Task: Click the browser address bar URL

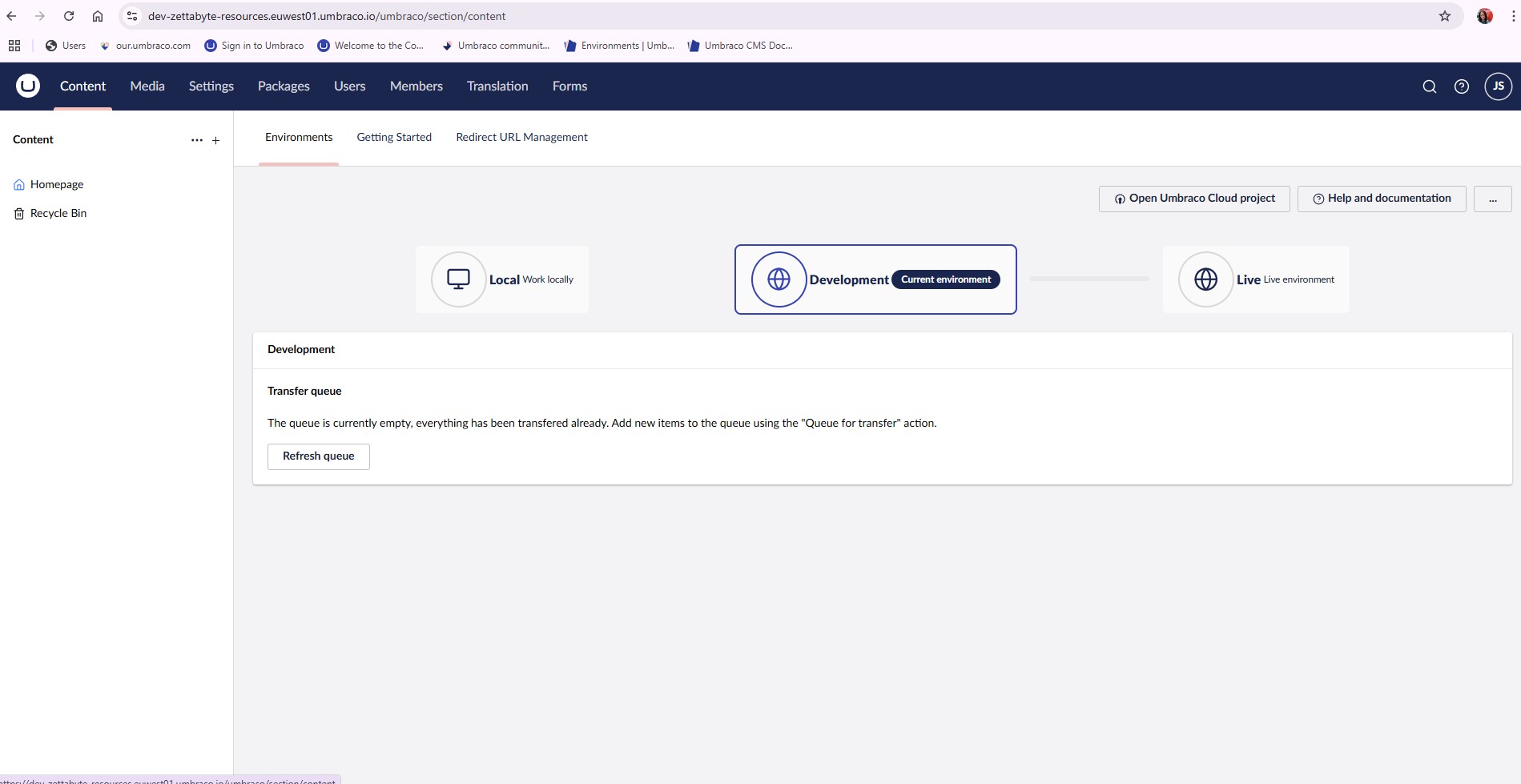Action: [x=327, y=16]
